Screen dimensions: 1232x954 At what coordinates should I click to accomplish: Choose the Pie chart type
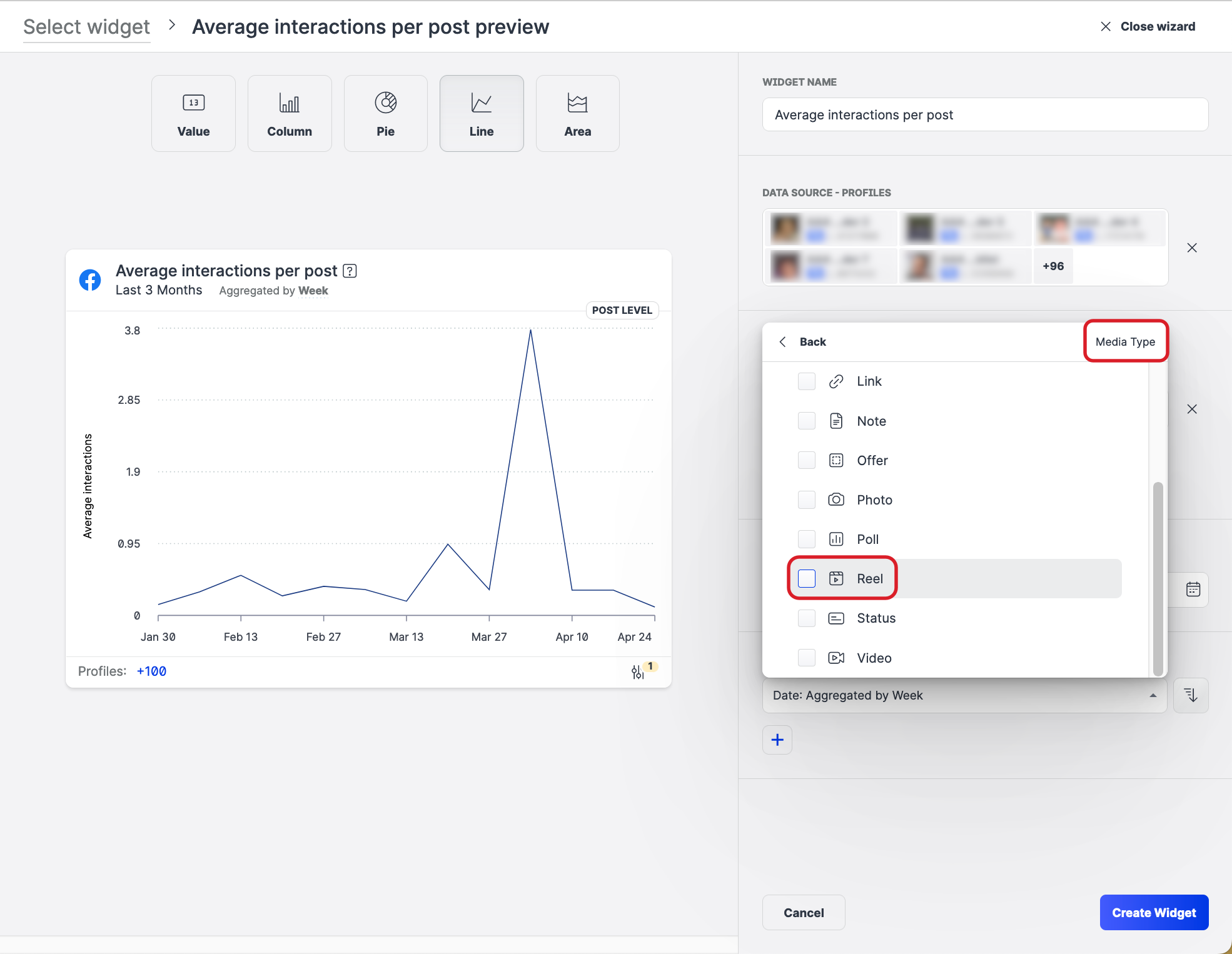(x=385, y=113)
